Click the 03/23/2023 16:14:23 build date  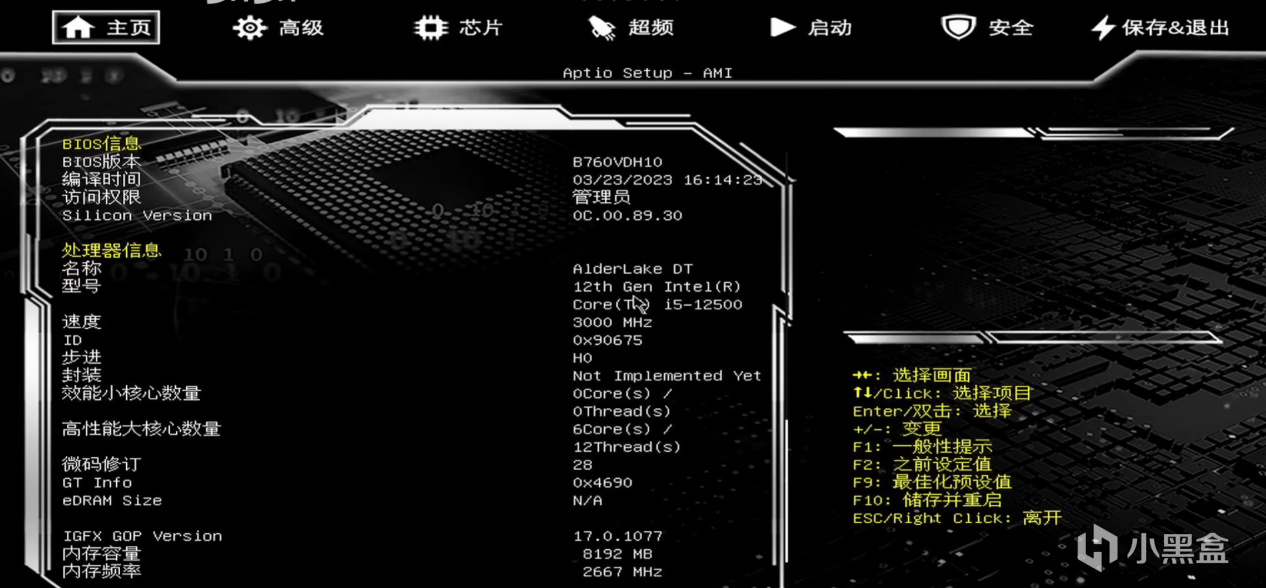tap(667, 180)
